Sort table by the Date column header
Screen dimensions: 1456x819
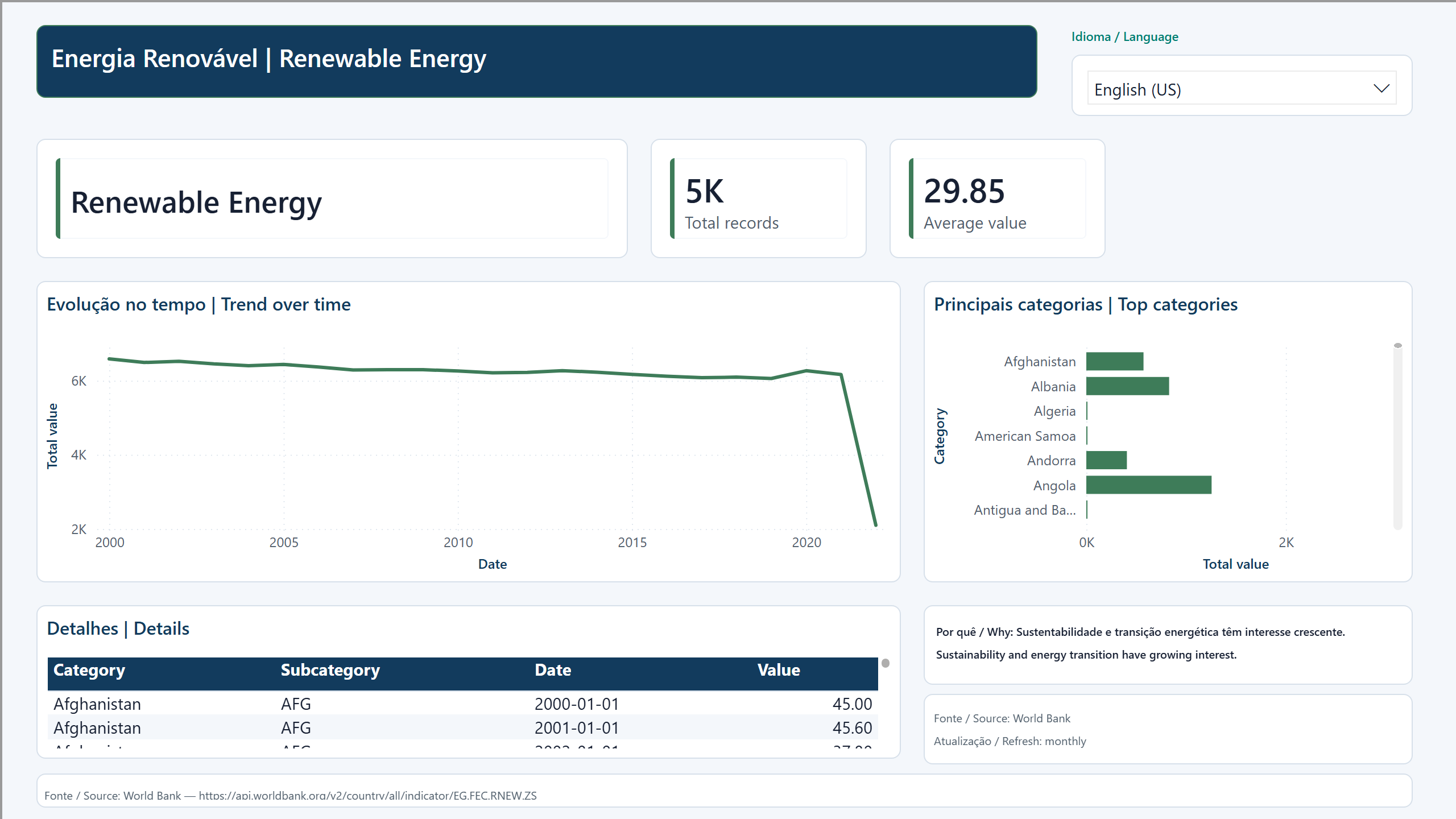point(553,670)
